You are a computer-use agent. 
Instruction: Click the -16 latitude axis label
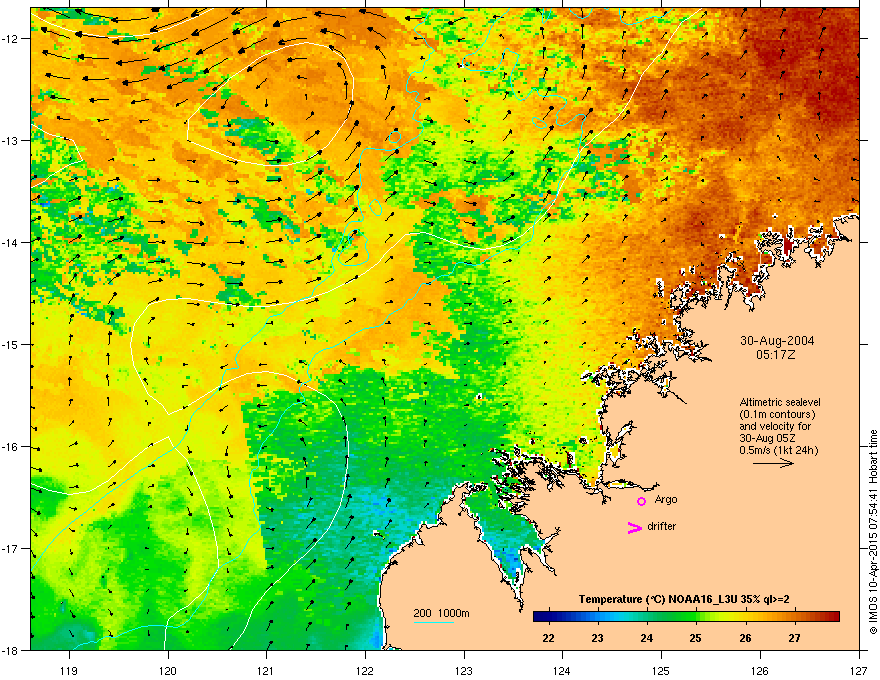click(10, 447)
